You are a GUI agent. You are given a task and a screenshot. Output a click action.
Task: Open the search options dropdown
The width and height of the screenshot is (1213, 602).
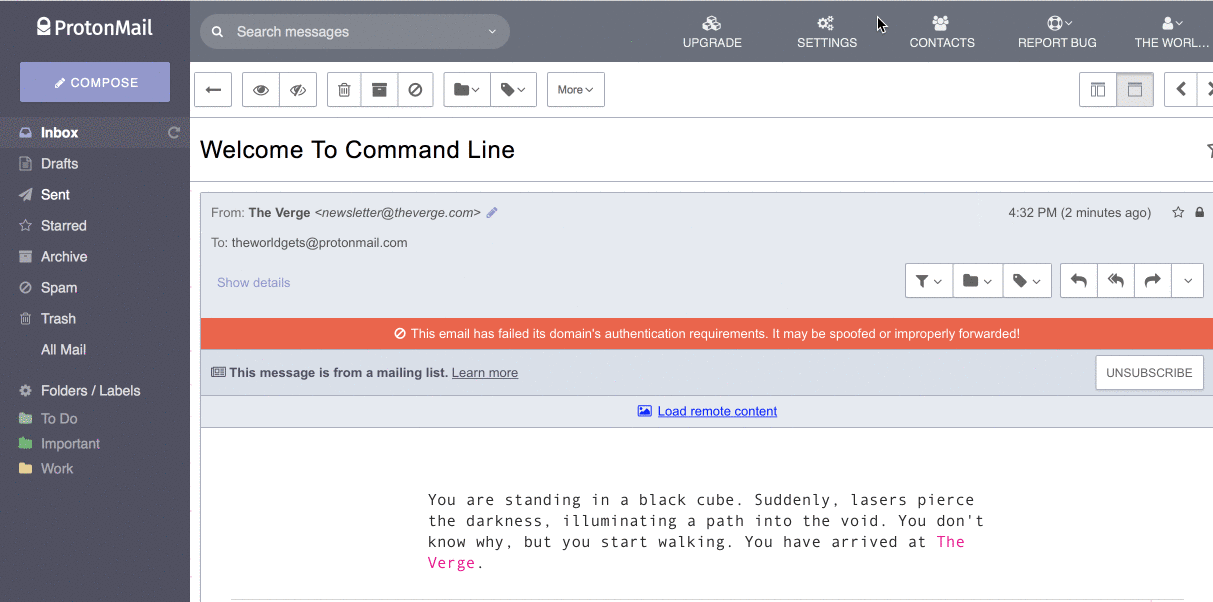click(x=491, y=31)
